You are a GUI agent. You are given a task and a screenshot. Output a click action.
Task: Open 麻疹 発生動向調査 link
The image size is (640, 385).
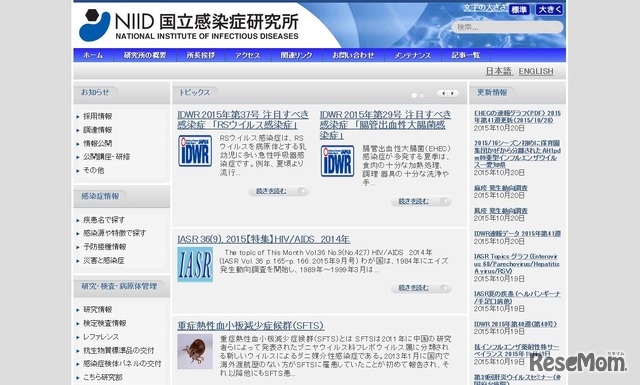click(500, 188)
